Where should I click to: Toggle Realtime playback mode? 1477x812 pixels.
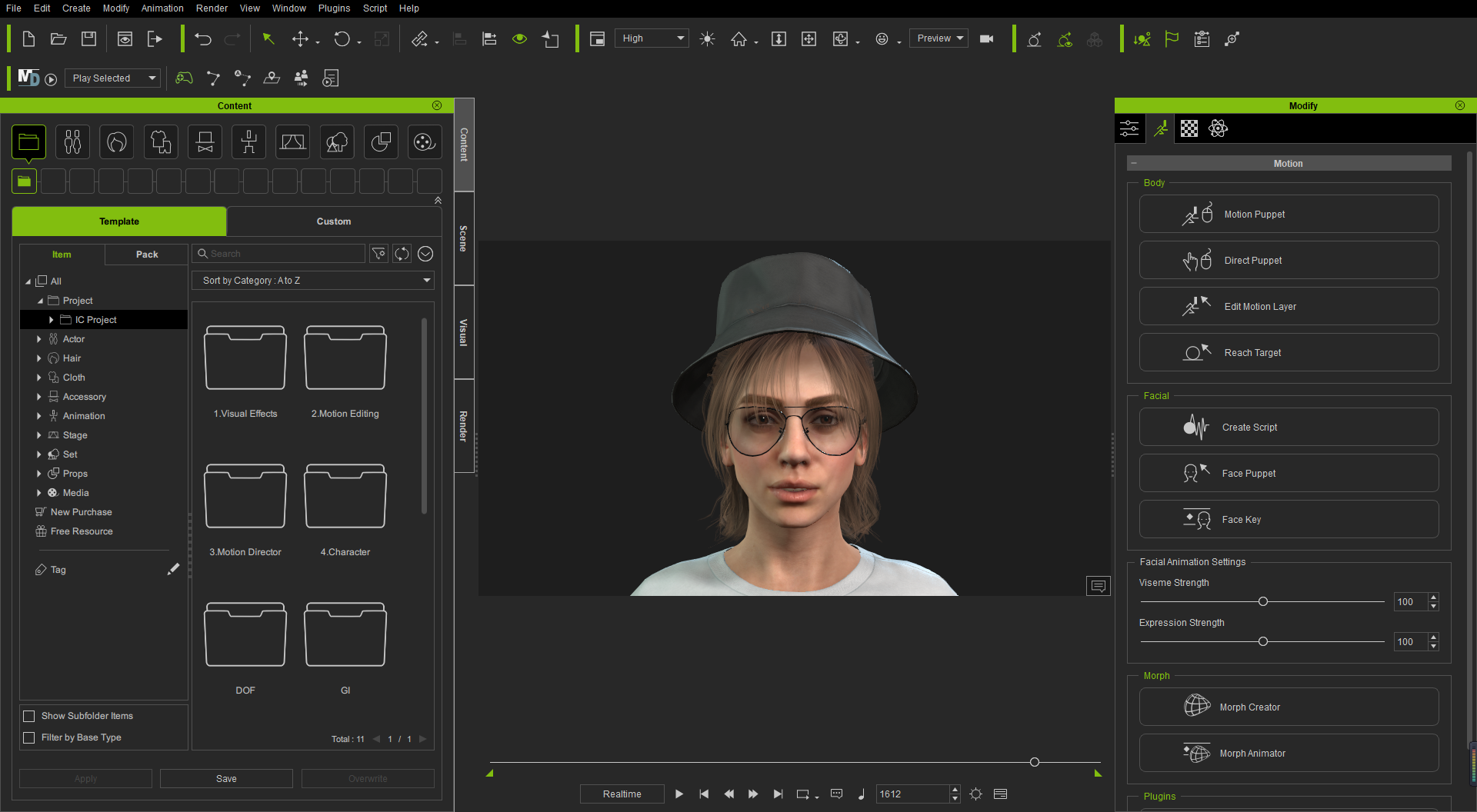pos(622,794)
